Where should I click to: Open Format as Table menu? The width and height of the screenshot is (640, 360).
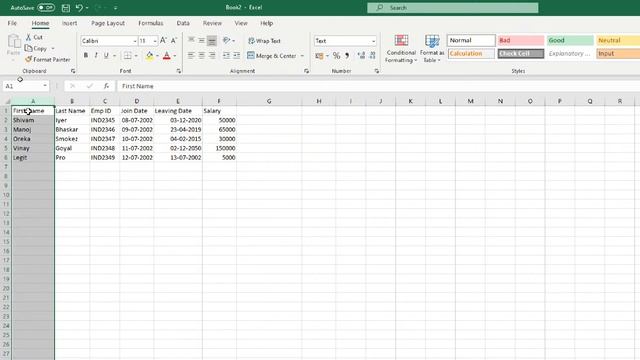click(x=432, y=49)
